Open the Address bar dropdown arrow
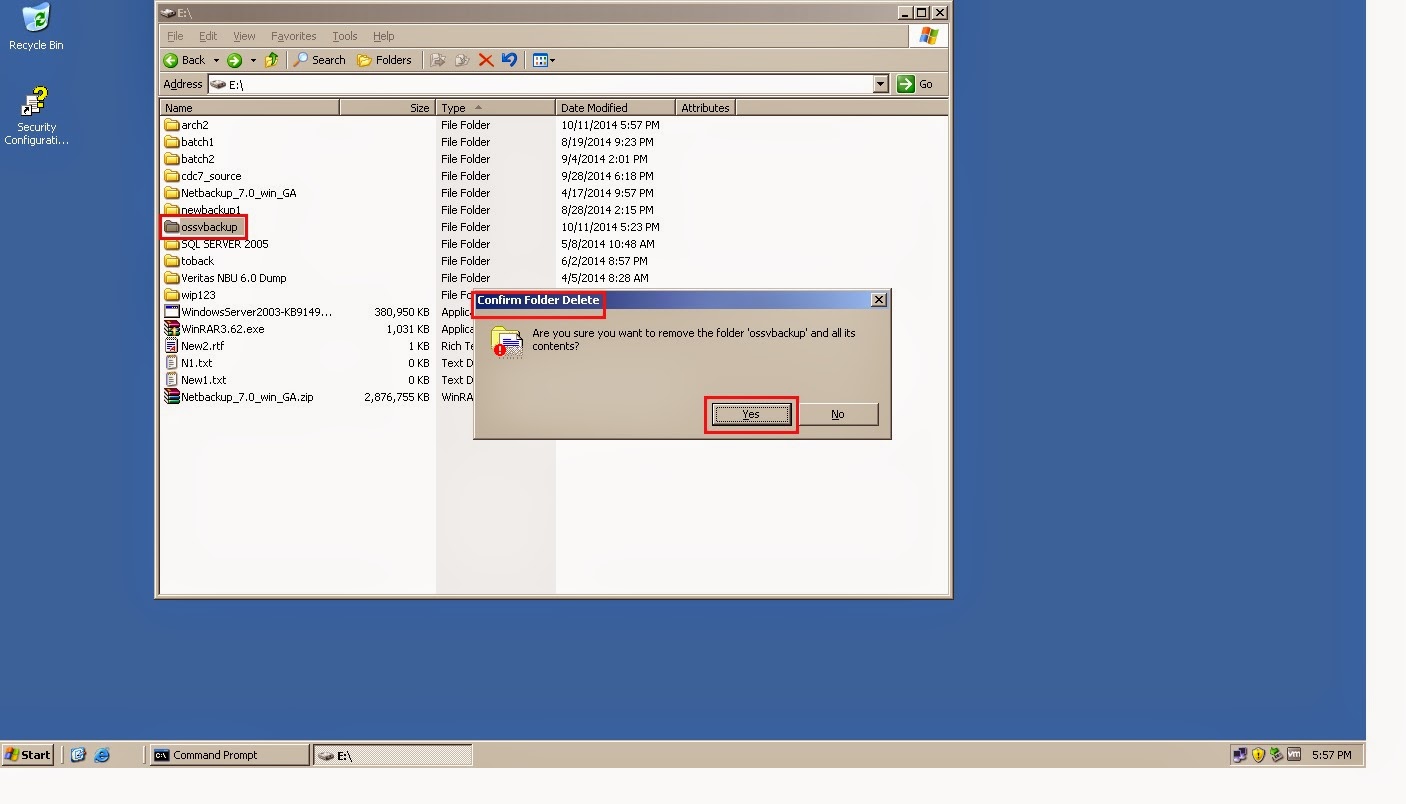Viewport: 1406px width, 804px height. [x=881, y=84]
